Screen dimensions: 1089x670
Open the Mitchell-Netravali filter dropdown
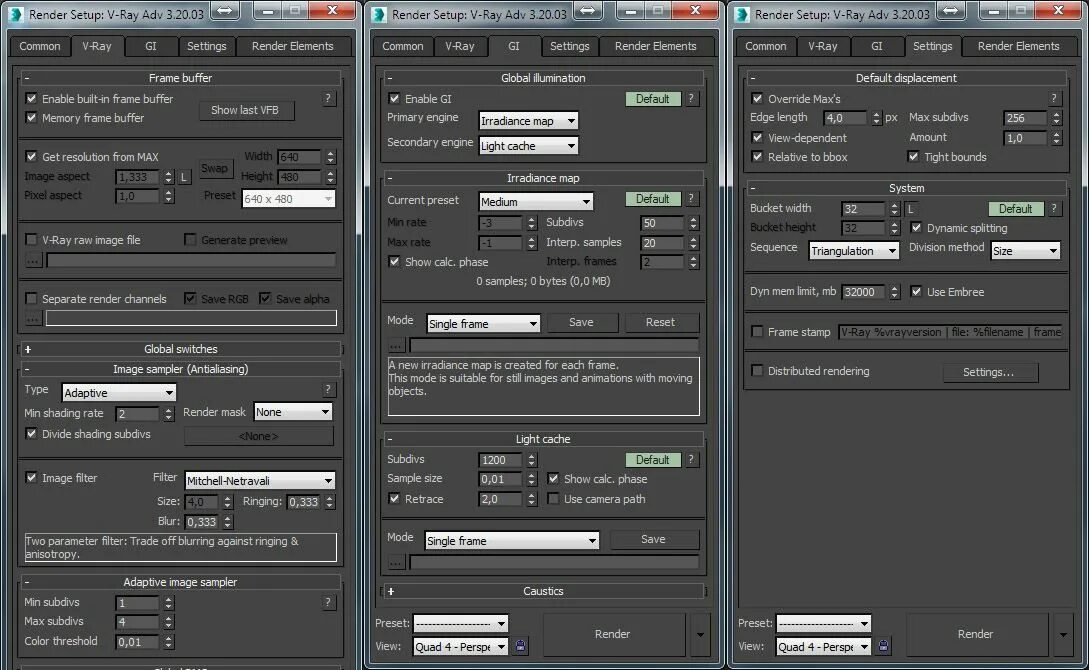(260, 480)
